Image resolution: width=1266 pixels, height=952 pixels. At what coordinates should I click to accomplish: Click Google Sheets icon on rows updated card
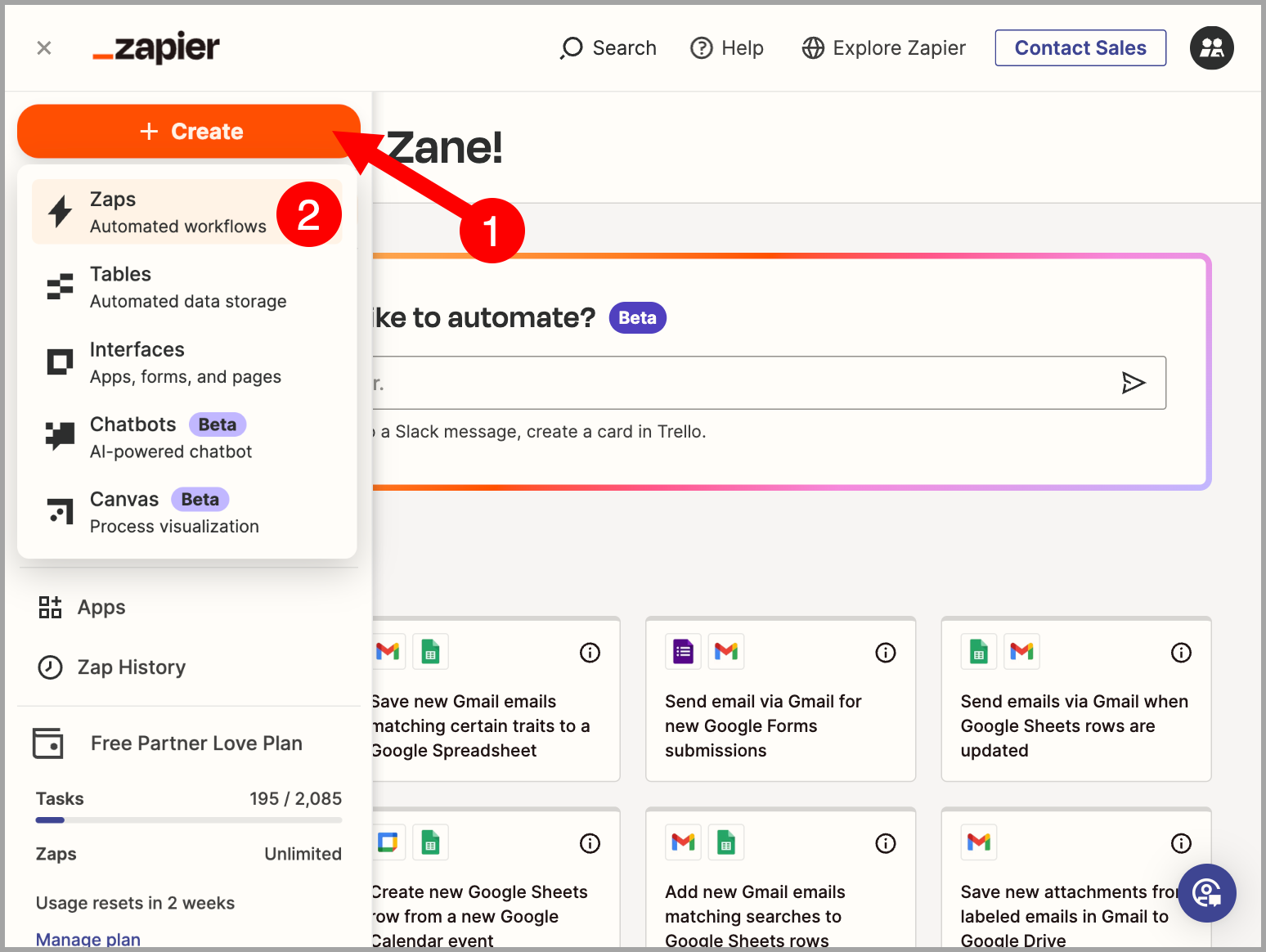pos(979,652)
